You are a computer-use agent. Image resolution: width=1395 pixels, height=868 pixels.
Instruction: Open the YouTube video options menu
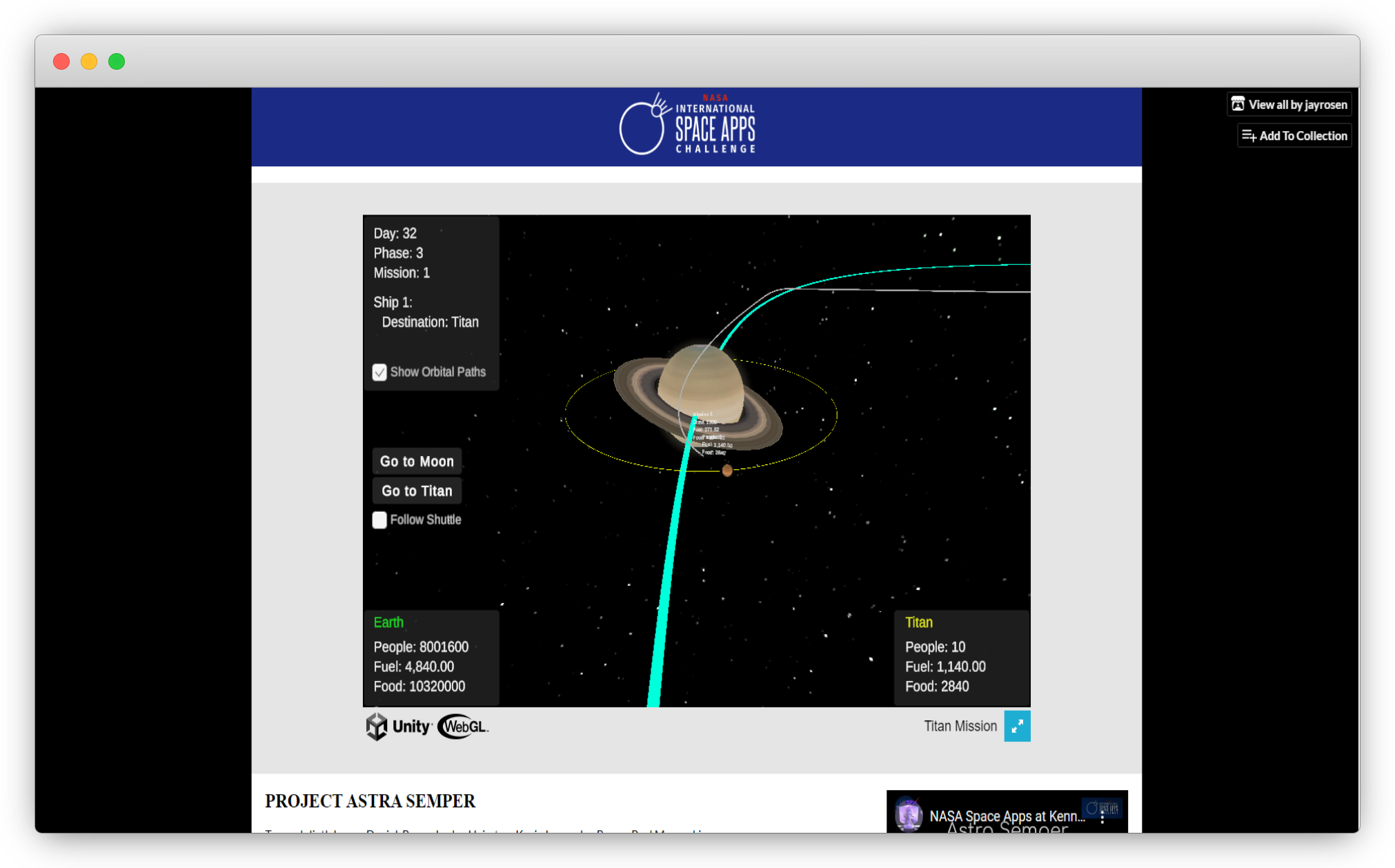coord(1102,816)
